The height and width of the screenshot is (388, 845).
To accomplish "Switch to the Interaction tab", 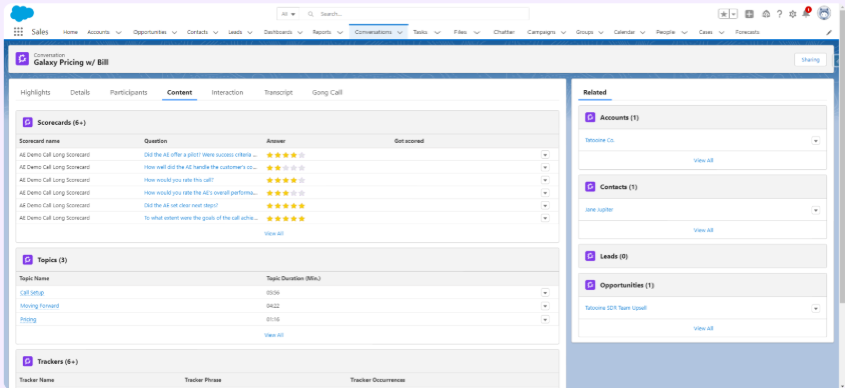I will pyautogui.click(x=227, y=93).
